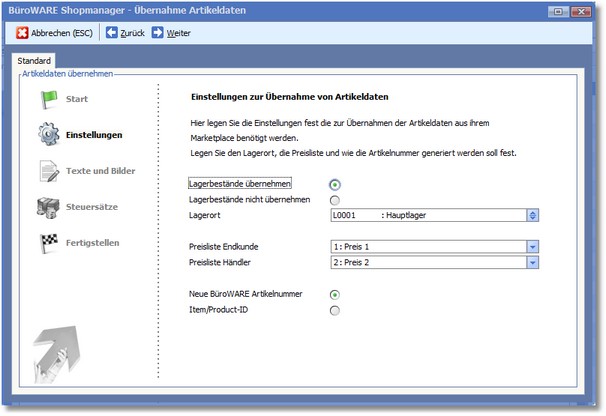606x416 pixels.
Task: Choose Neue BüroWARE Artikelnummer option
Action: 334,294
